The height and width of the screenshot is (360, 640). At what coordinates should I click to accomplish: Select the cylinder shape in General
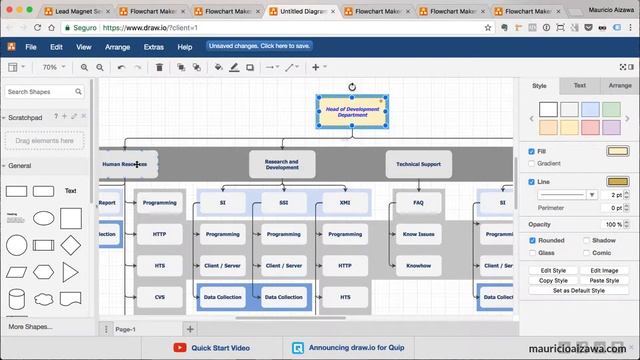click(x=17, y=299)
